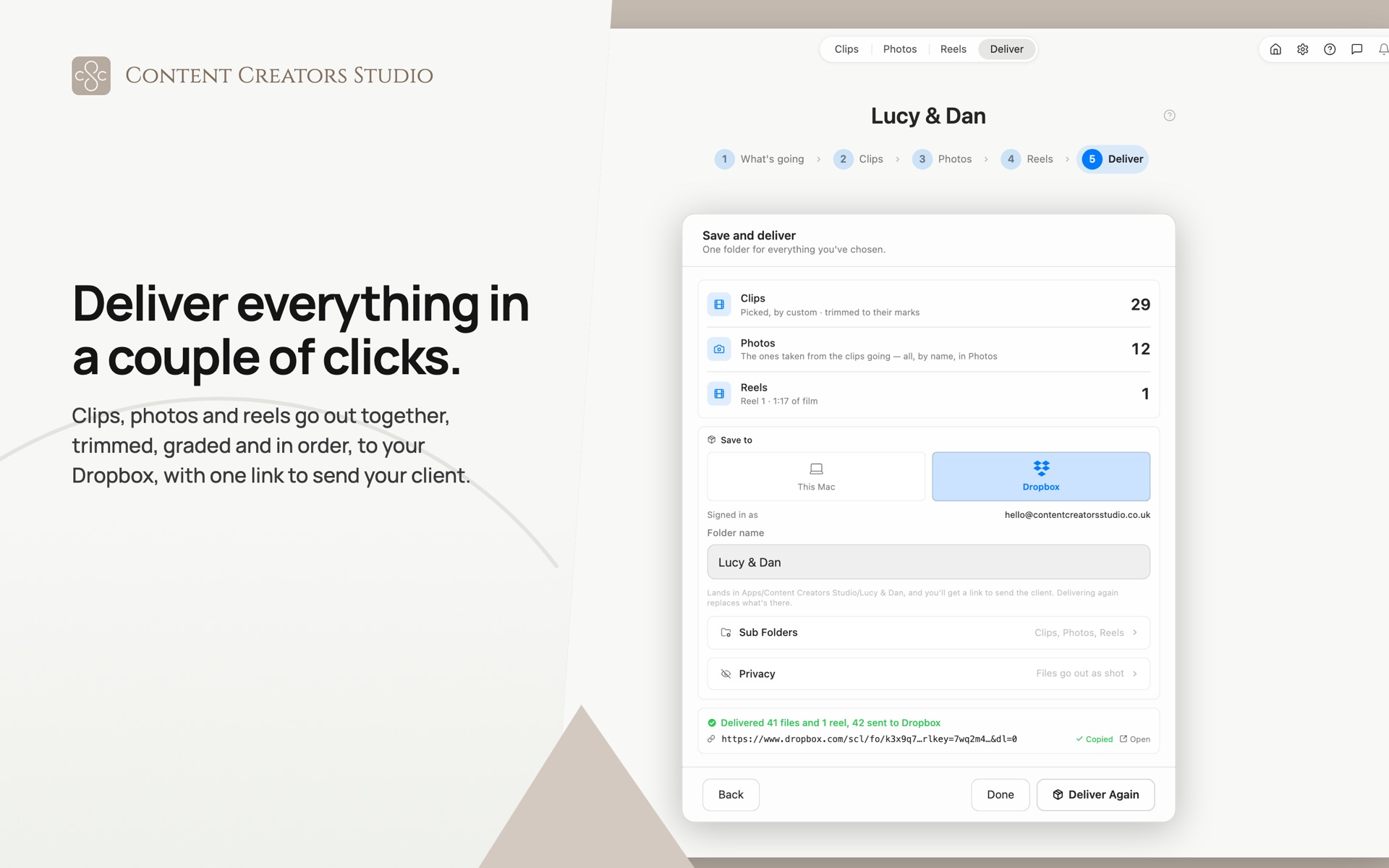Open the home icon in top toolbar
Image resolution: width=1389 pixels, height=868 pixels.
point(1275,49)
